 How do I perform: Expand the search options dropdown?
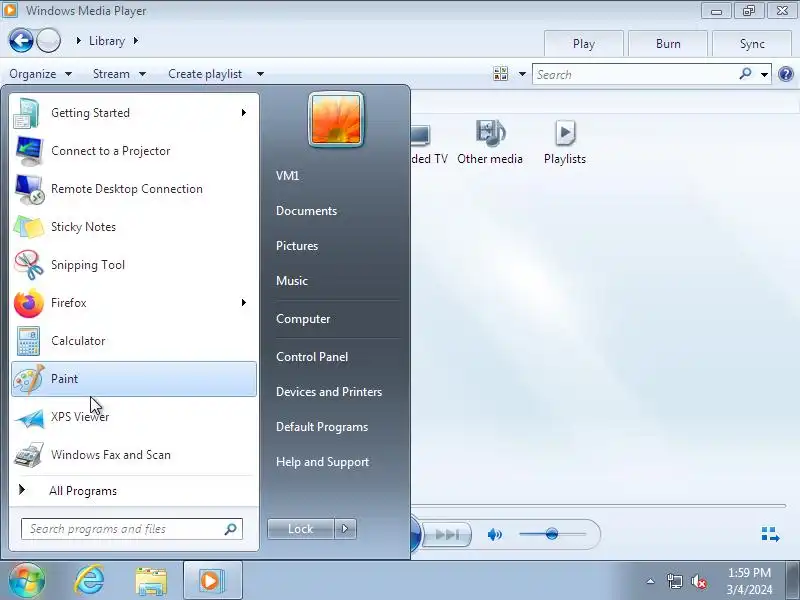point(764,74)
